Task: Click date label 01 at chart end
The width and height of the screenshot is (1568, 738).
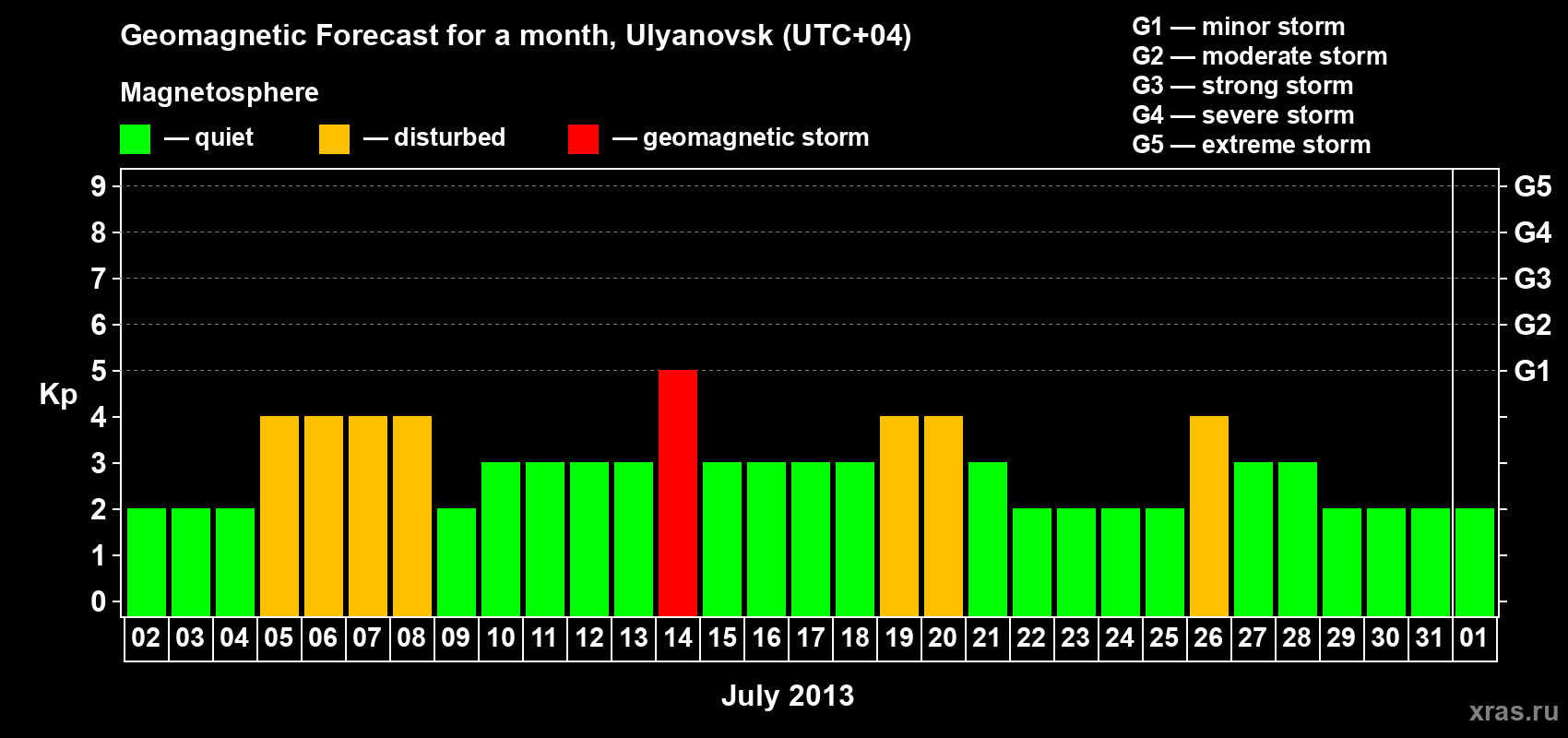Action: click(1474, 638)
